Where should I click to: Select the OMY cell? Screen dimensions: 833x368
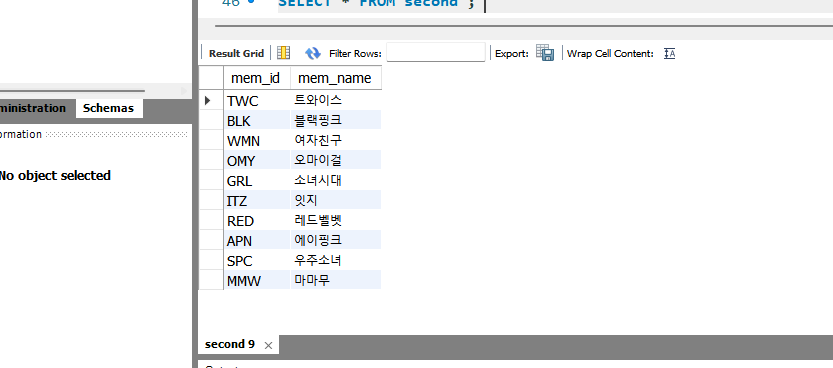257,160
